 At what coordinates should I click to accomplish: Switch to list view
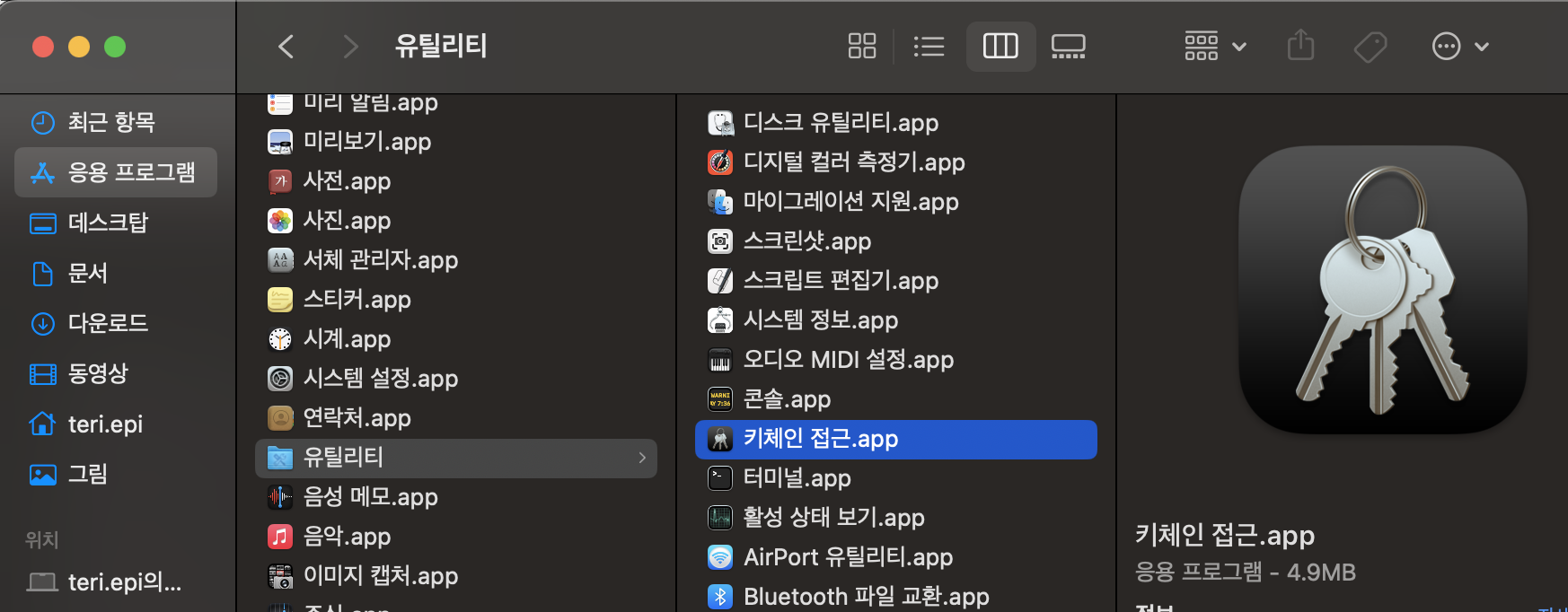(929, 47)
